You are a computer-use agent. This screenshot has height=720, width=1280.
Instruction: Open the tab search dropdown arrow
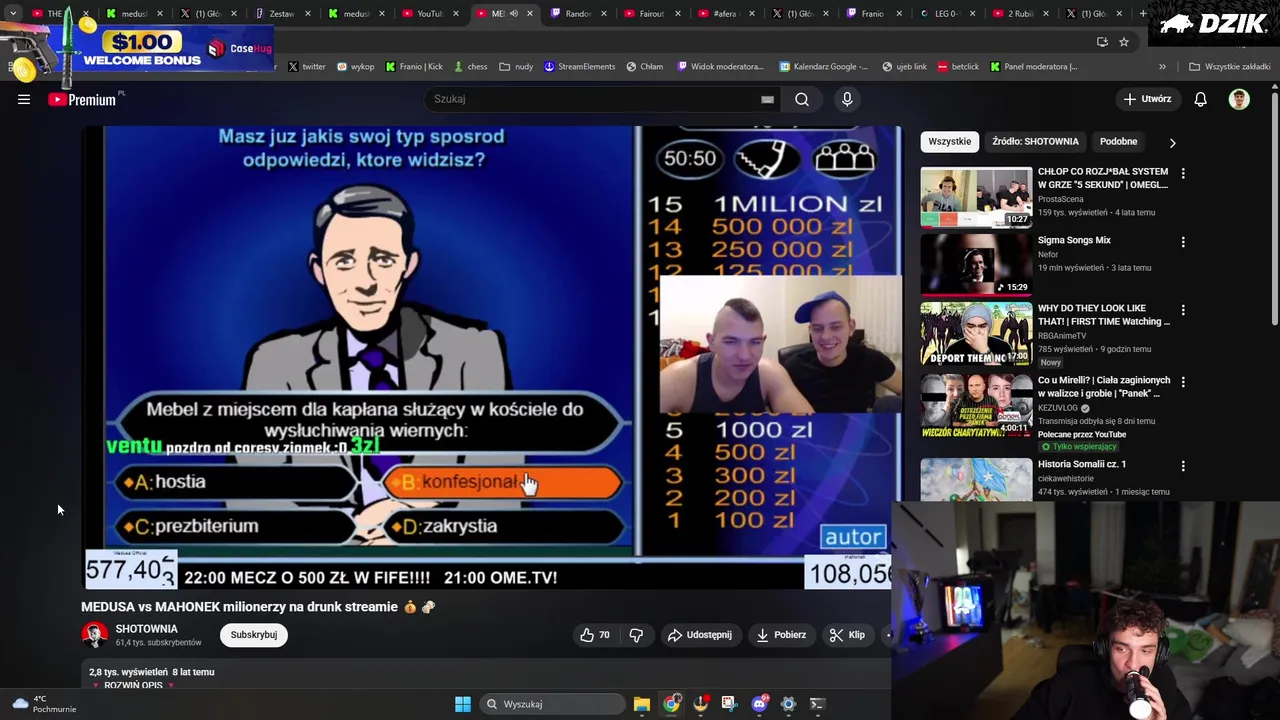[x=13, y=14]
